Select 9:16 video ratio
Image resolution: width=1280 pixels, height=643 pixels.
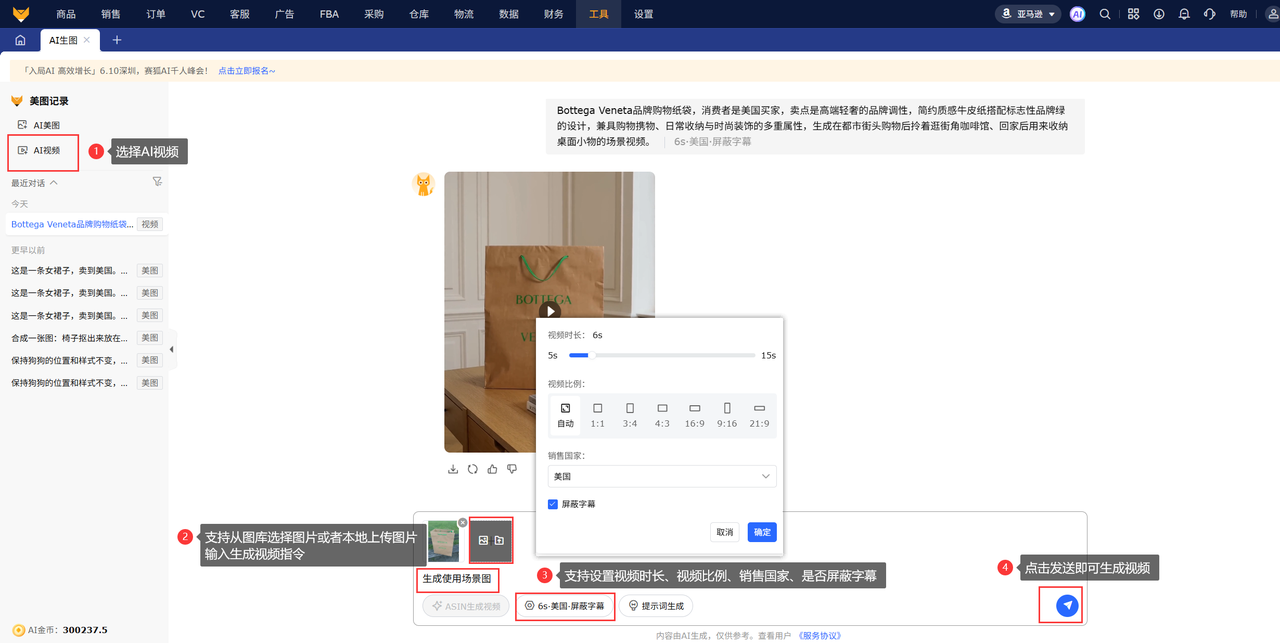[x=727, y=415]
